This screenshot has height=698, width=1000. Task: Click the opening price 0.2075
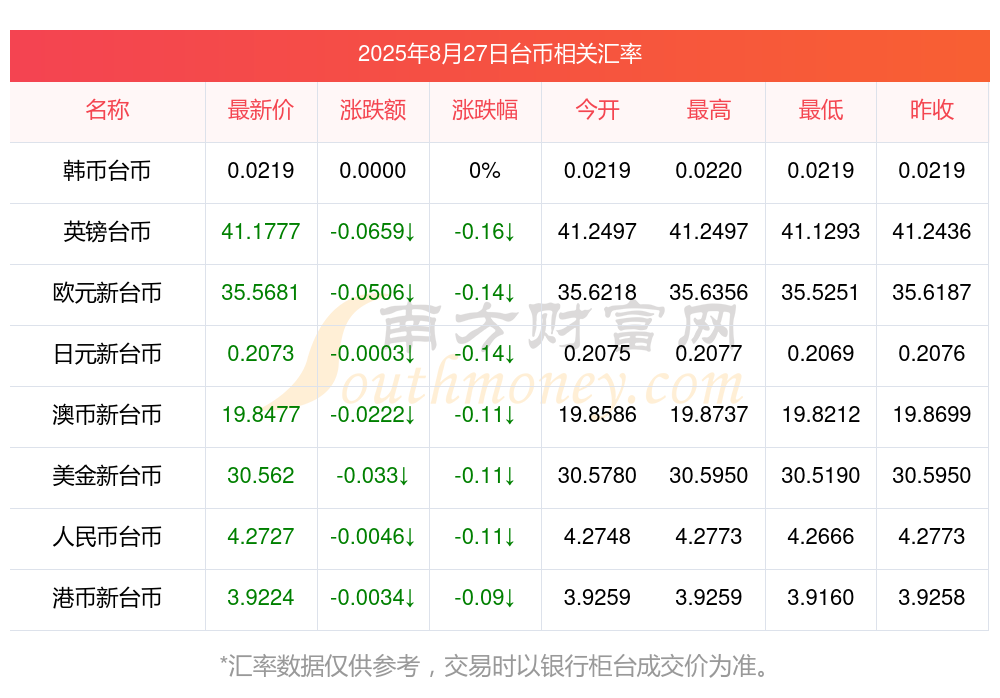(x=597, y=353)
